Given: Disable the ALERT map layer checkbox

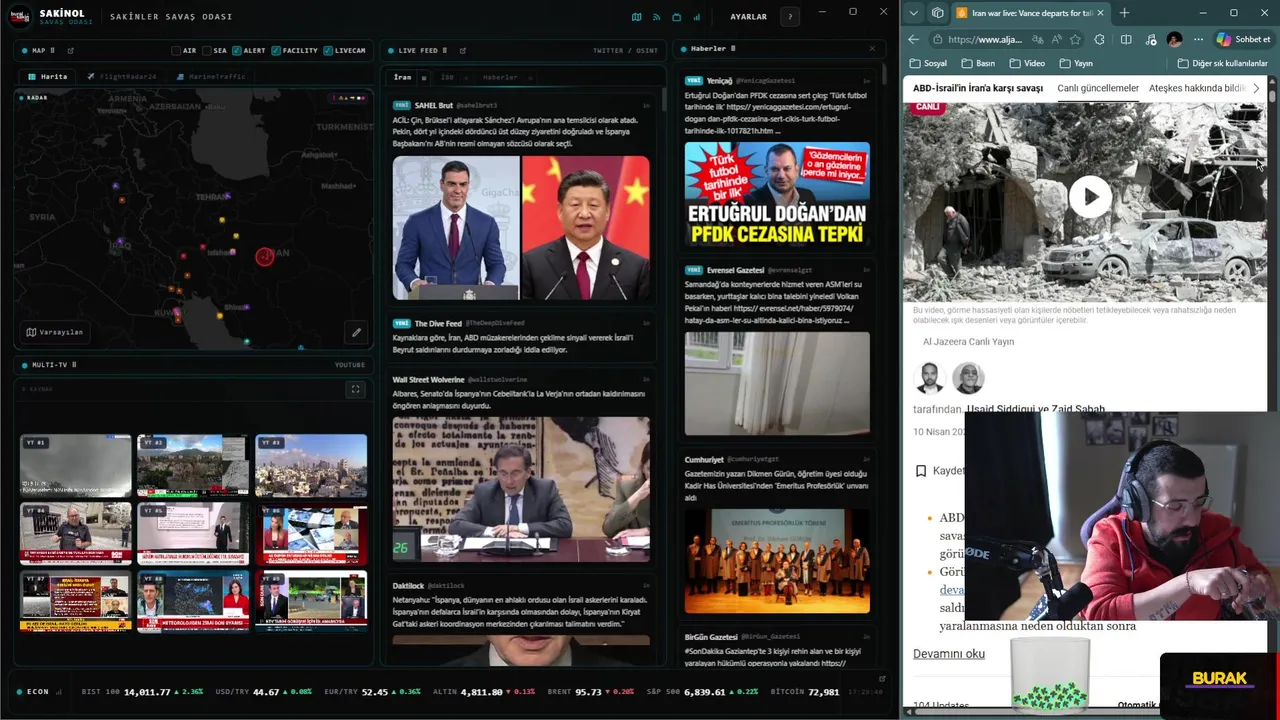Looking at the screenshot, I should (237, 50).
